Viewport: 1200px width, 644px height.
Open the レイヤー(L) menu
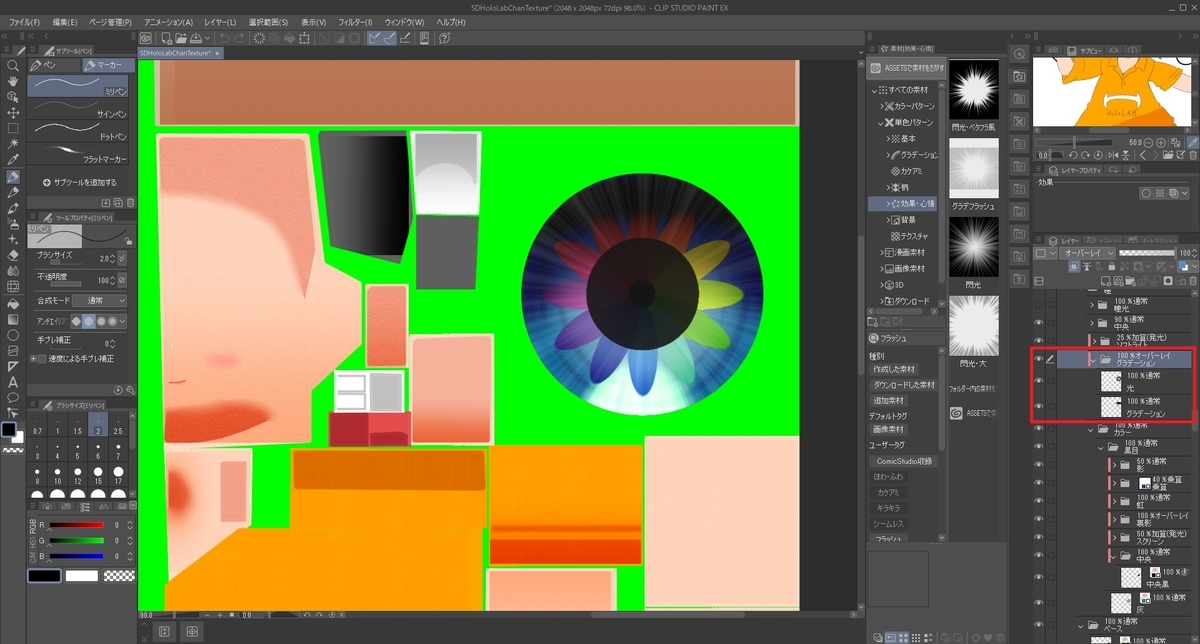coord(220,21)
